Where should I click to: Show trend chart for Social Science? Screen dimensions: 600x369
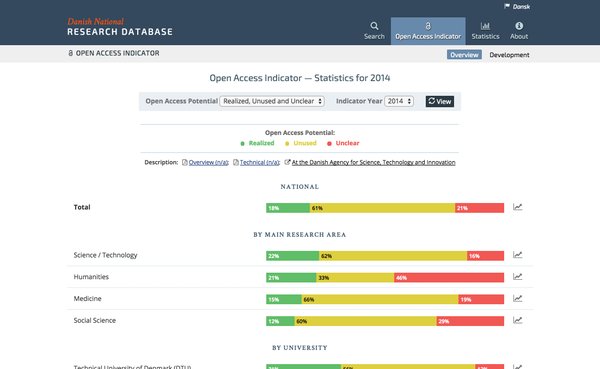pos(517,320)
